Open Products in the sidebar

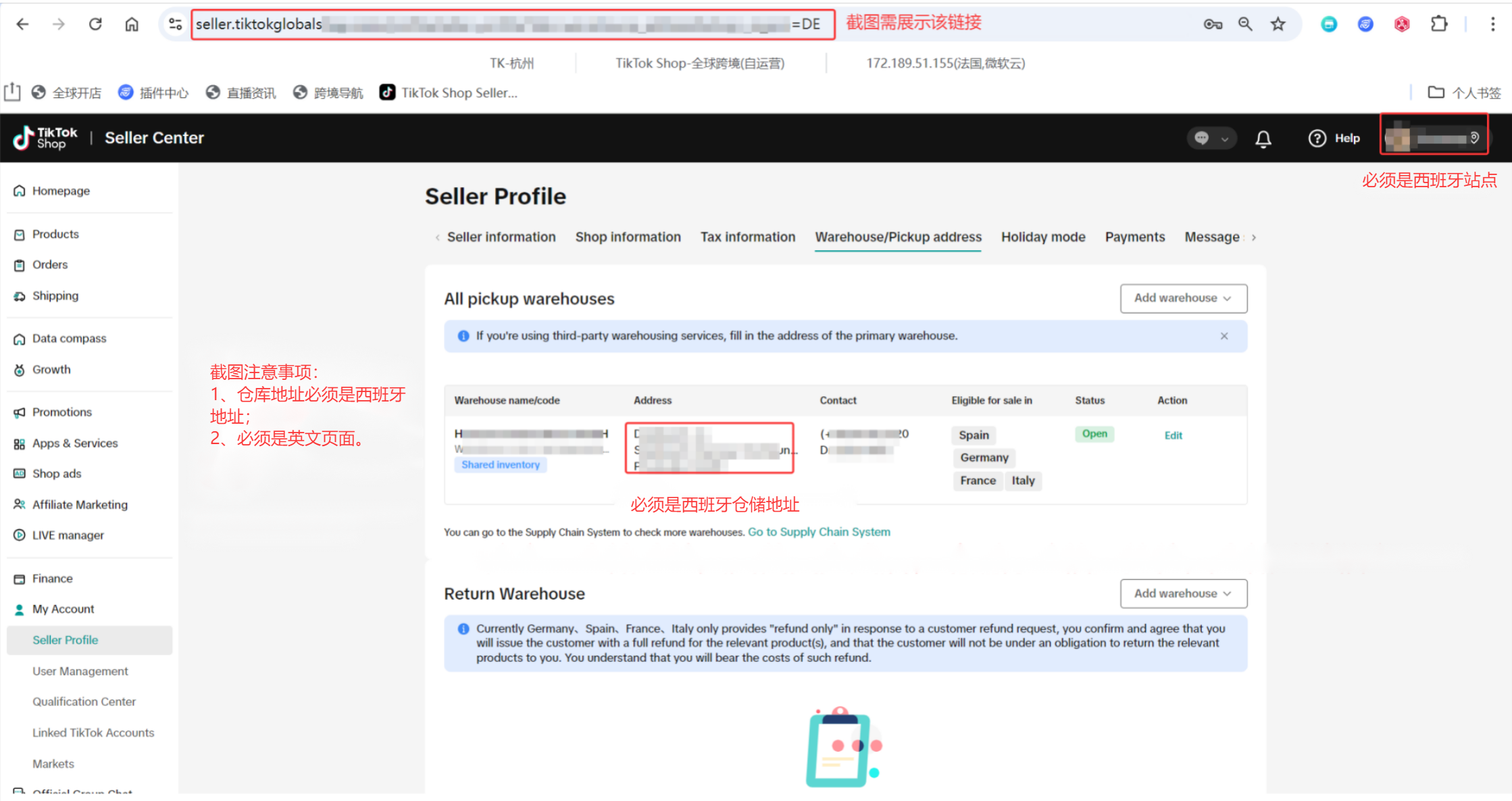55,235
